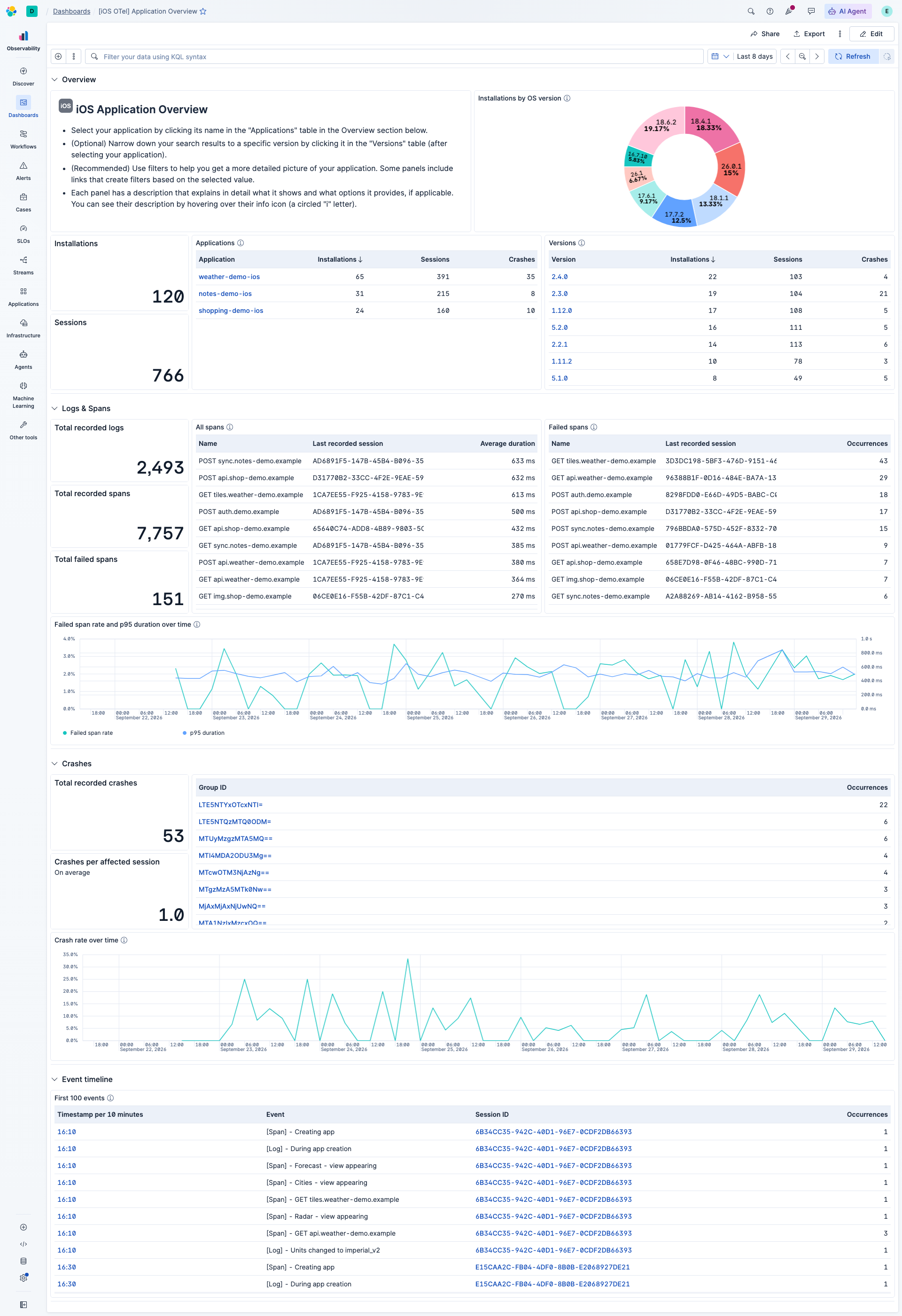The height and width of the screenshot is (1316, 902).
Task: Open Cases in the sidebar
Action: [23, 202]
